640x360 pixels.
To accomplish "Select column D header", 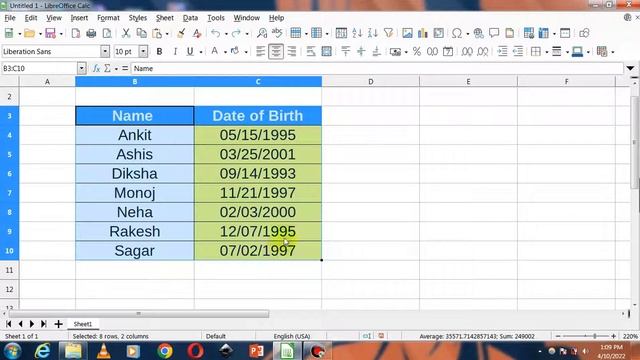I will [371, 82].
